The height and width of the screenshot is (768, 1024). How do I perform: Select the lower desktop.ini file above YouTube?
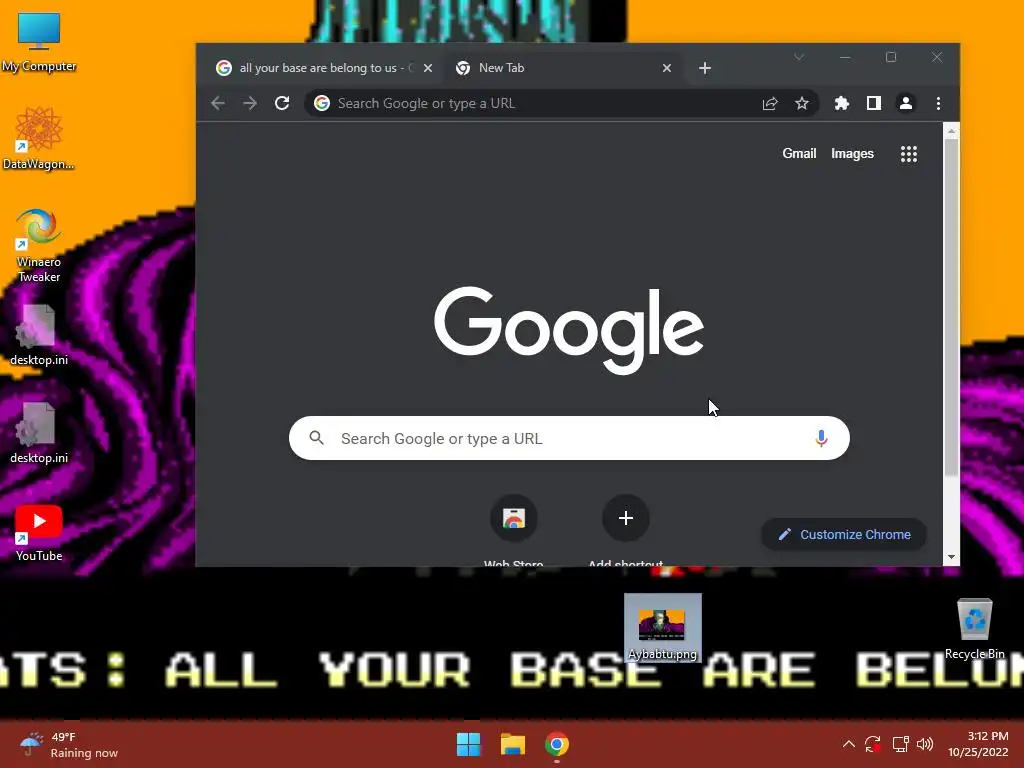click(39, 432)
